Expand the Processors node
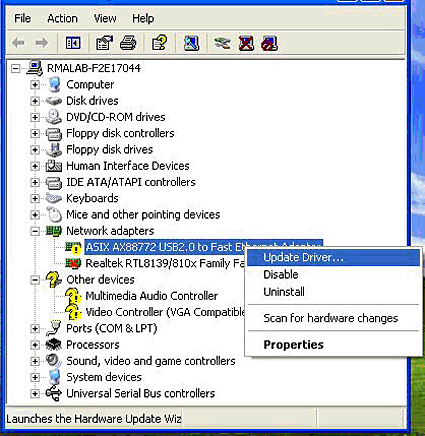 (35, 345)
